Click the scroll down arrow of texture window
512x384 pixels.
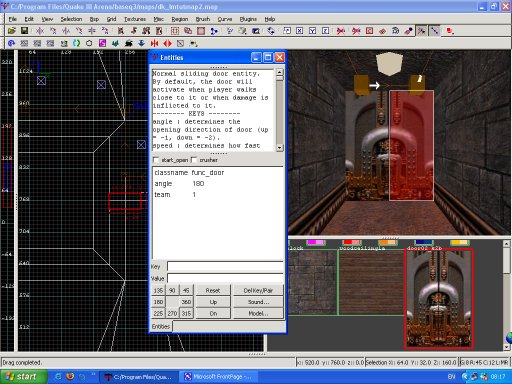(x=506, y=347)
